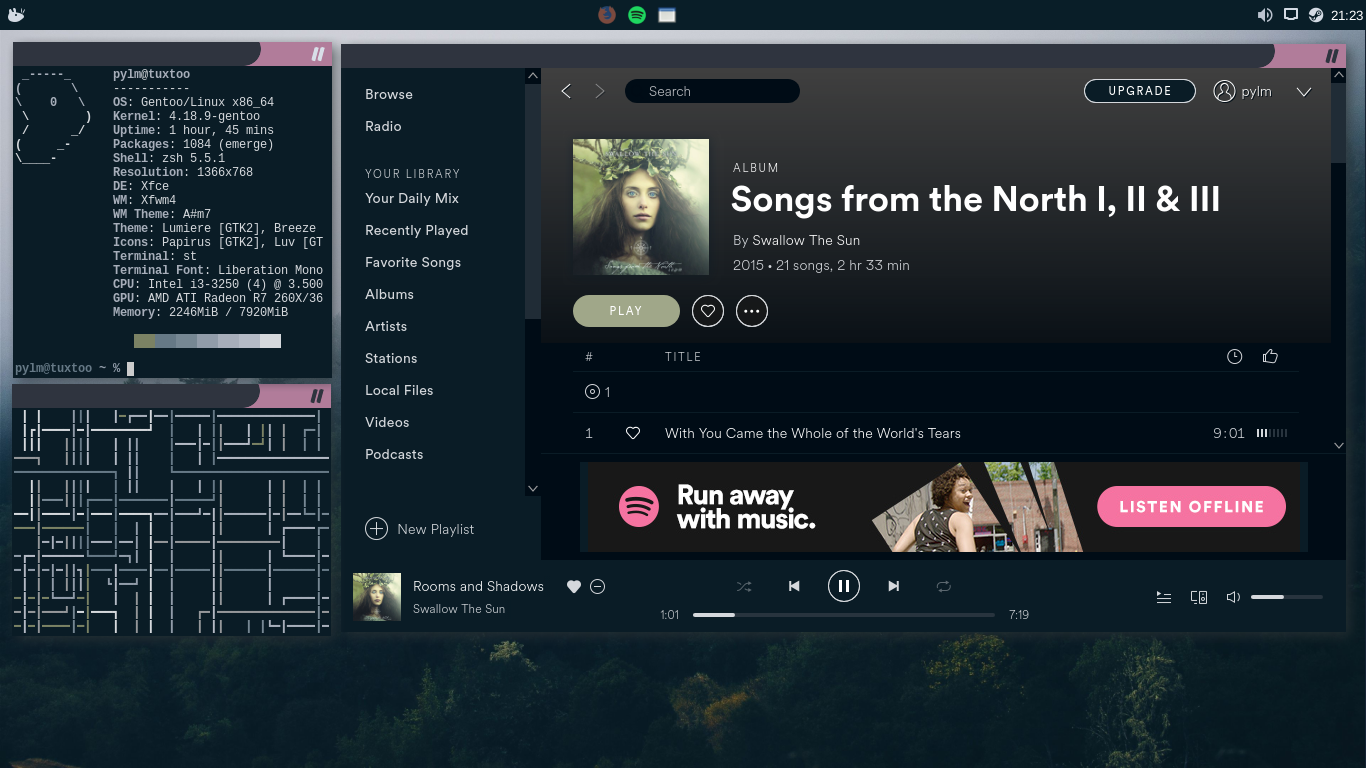Click the plus icon for New Playlist
This screenshot has height=768, width=1366.
(376, 529)
